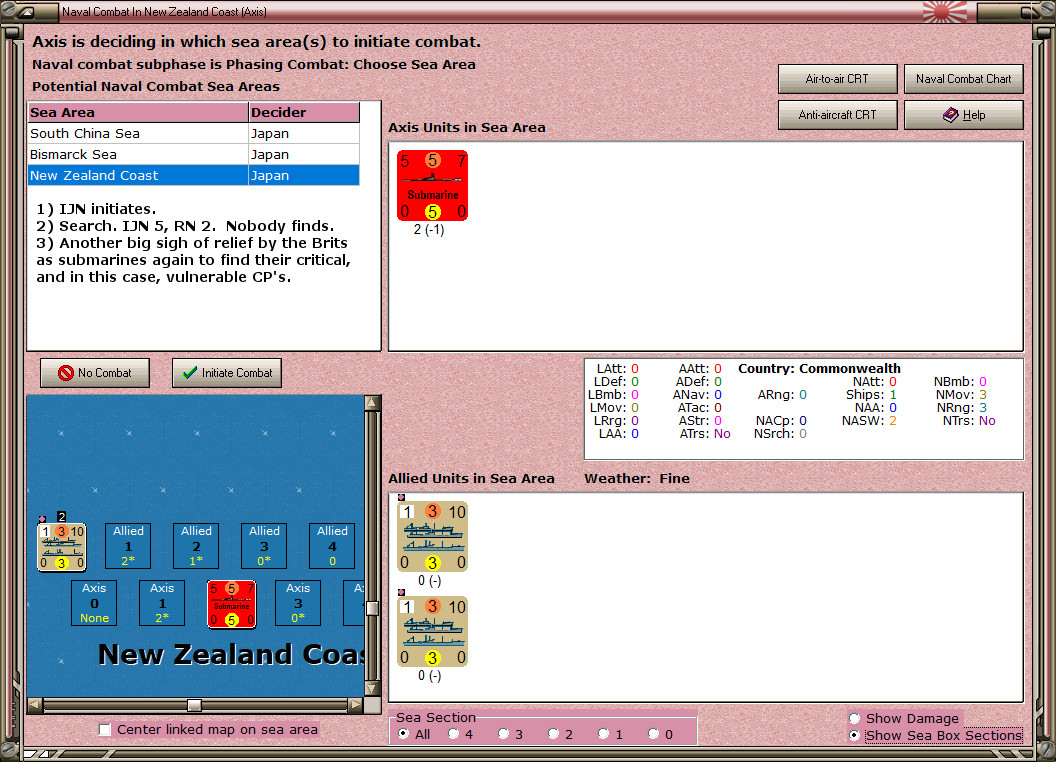Click the Allied 2 sea box section
Viewport: 1056px width, 762px height.
click(x=196, y=546)
